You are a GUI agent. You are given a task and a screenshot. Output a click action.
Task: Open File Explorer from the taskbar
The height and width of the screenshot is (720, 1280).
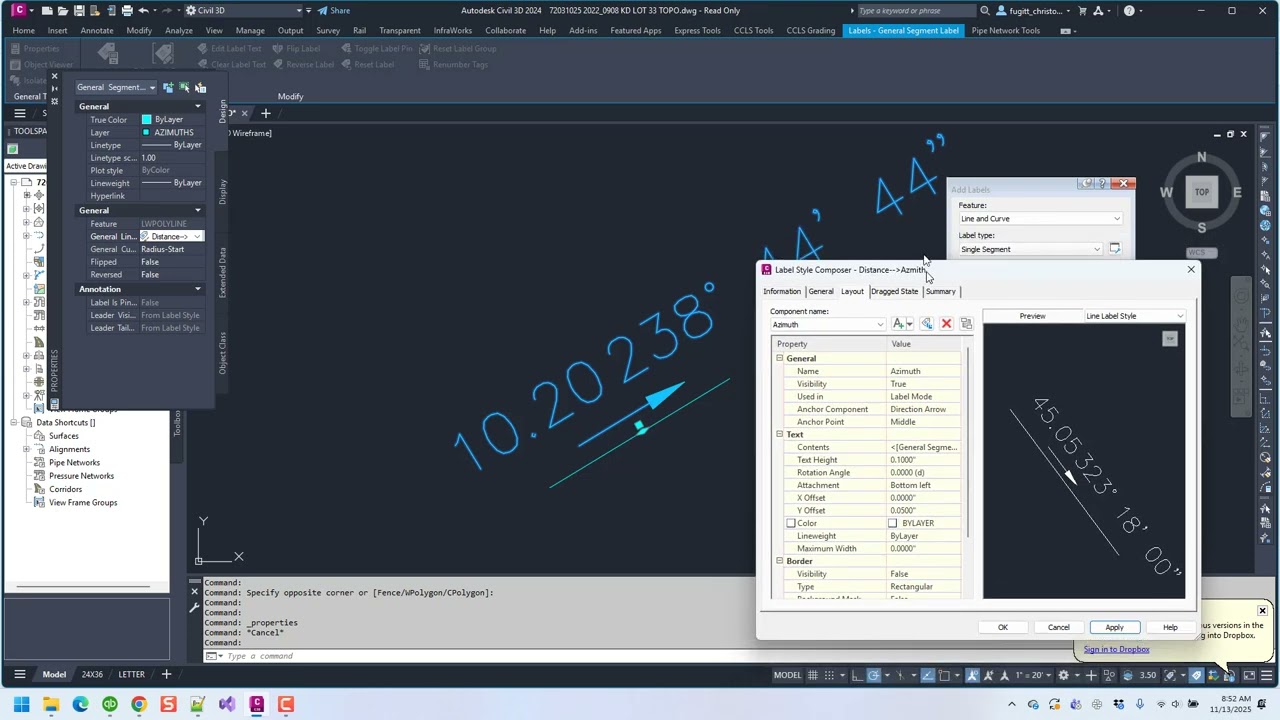click(51, 704)
